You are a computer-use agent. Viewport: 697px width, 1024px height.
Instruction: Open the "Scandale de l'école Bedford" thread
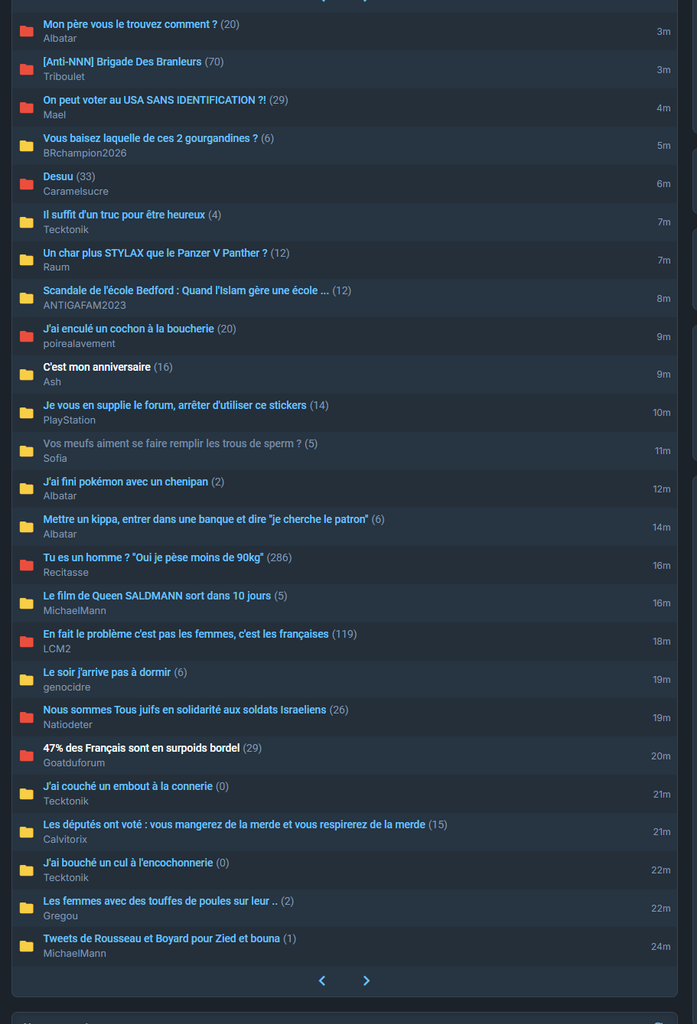coord(186,291)
